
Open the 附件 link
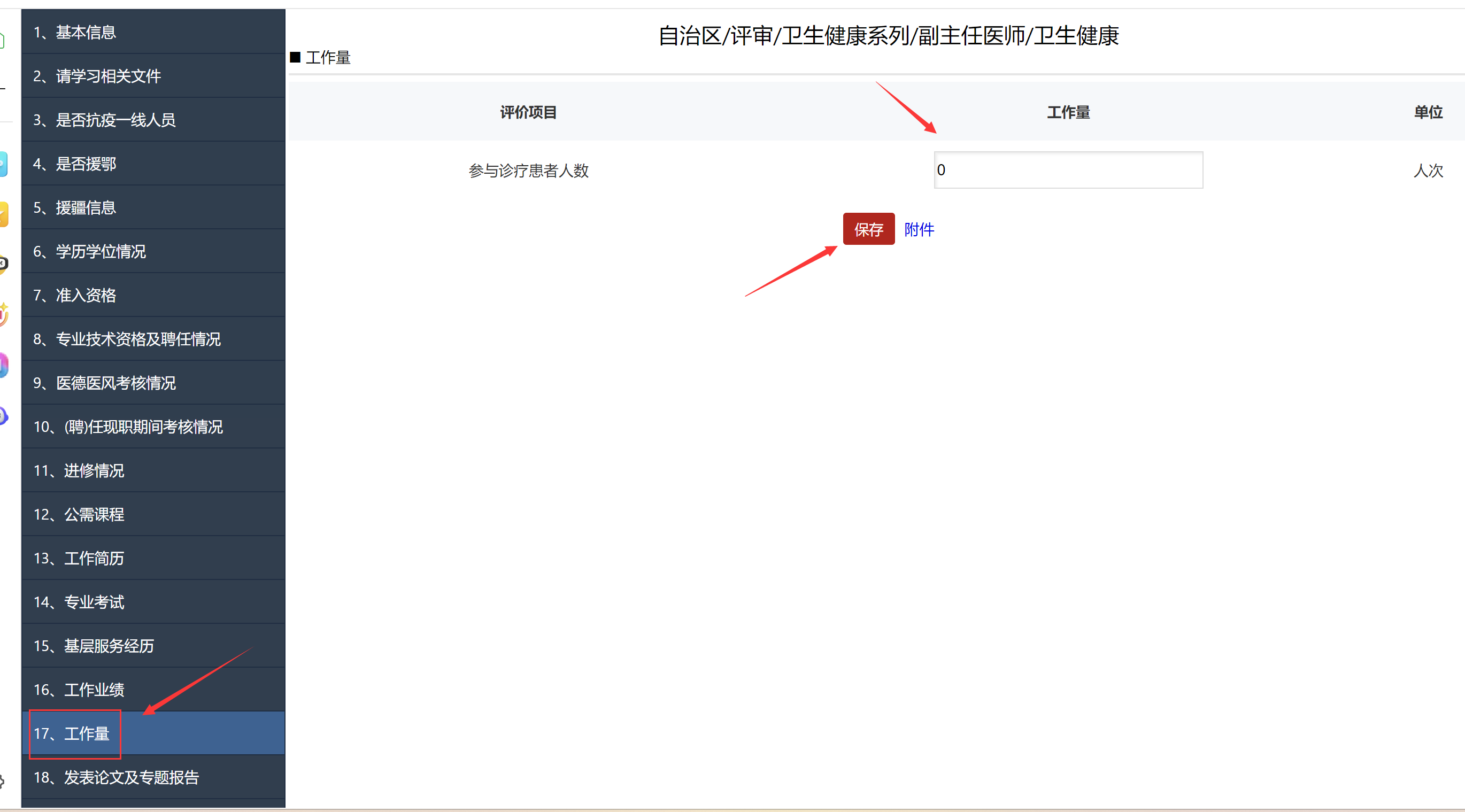coord(919,229)
